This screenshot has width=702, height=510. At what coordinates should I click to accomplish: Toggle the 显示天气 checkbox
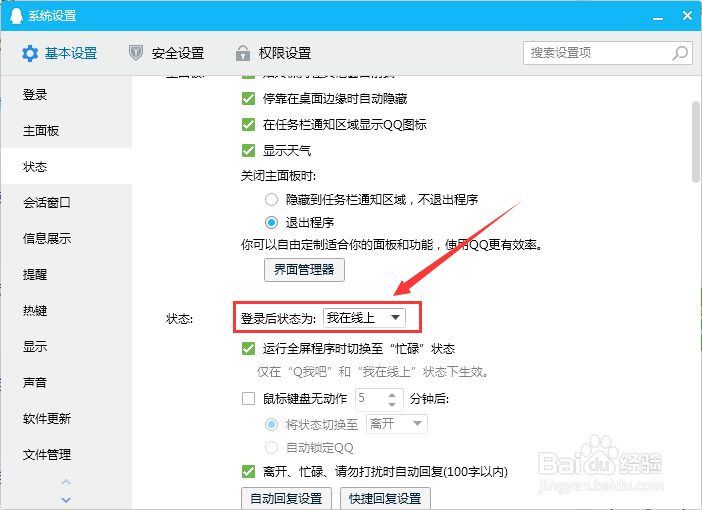click(248, 150)
